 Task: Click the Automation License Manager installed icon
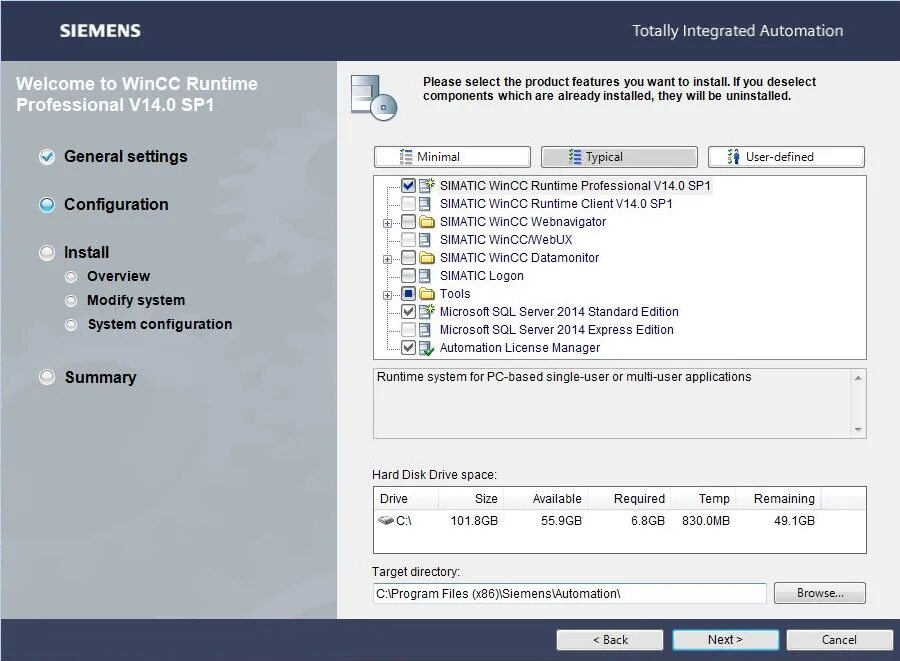[x=426, y=348]
